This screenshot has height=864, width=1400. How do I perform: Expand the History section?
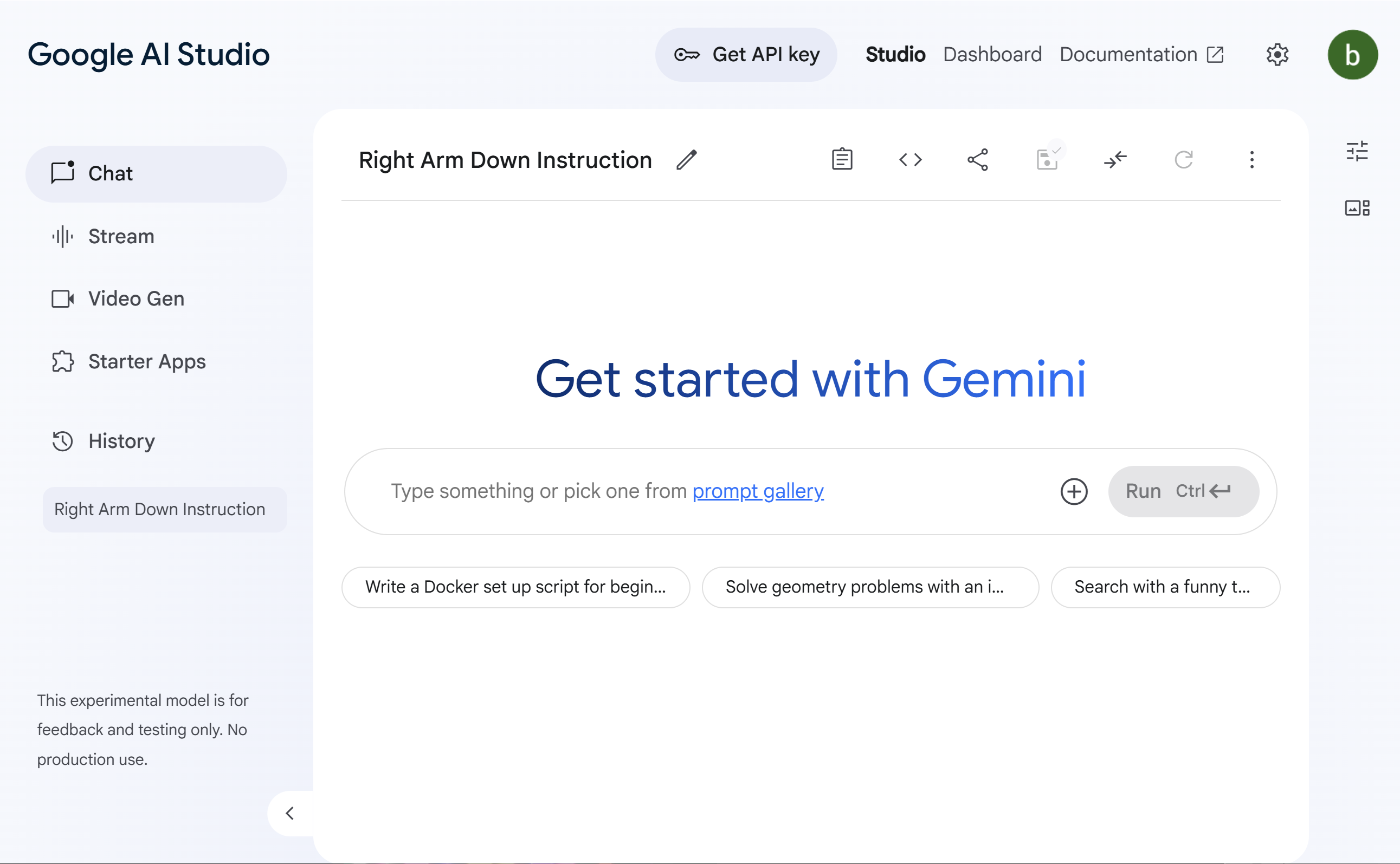pyautogui.click(x=121, y=441)
